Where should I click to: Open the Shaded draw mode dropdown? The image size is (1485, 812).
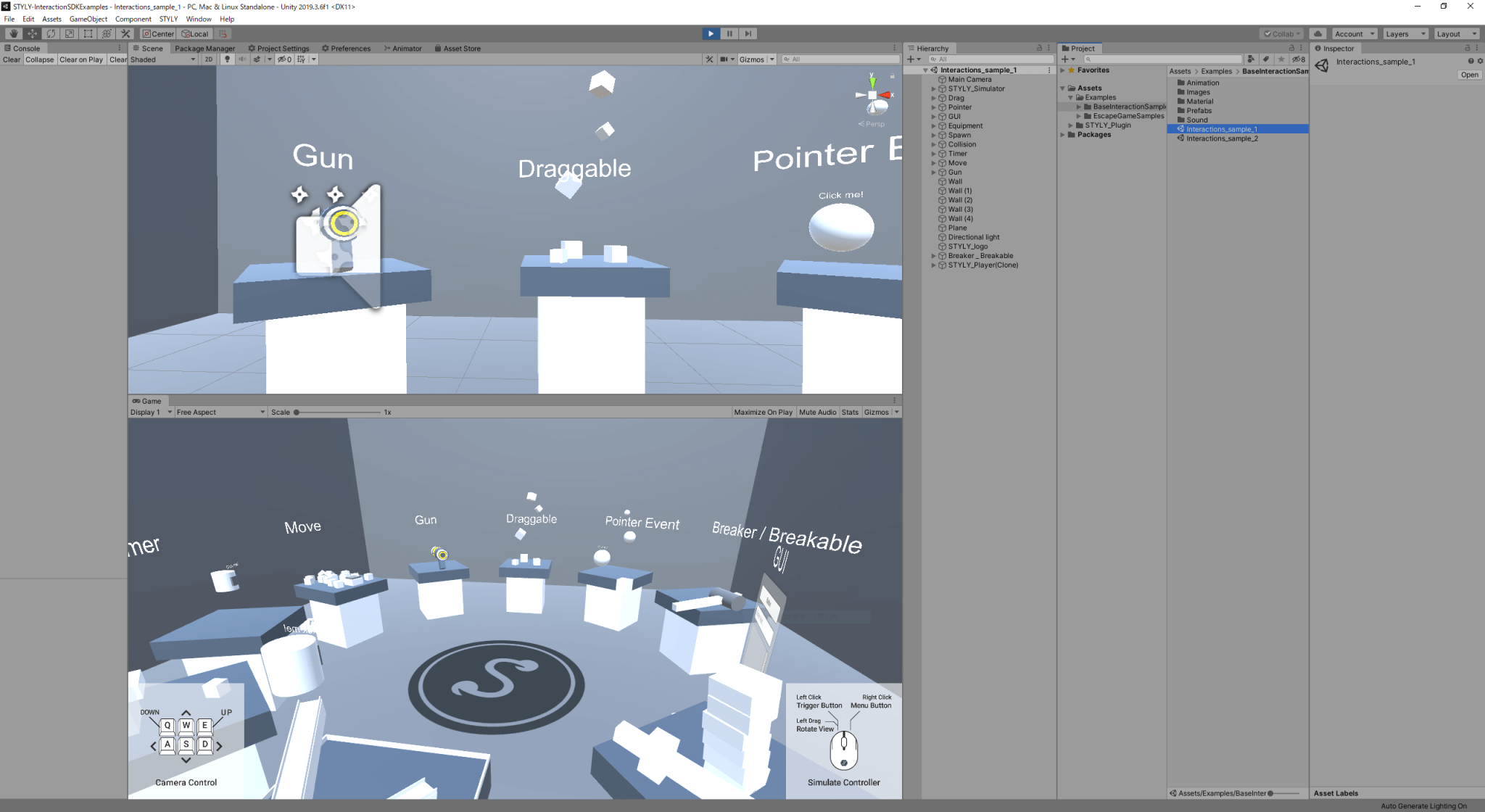[162, 59]
